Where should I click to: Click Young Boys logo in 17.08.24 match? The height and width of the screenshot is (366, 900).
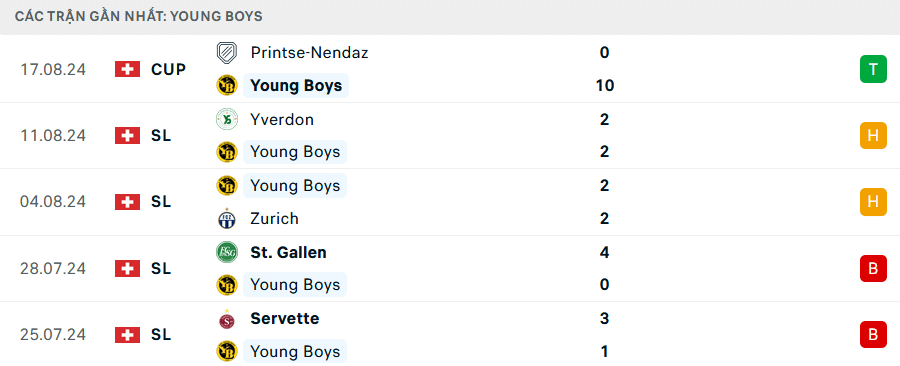[x=227, y=85]
